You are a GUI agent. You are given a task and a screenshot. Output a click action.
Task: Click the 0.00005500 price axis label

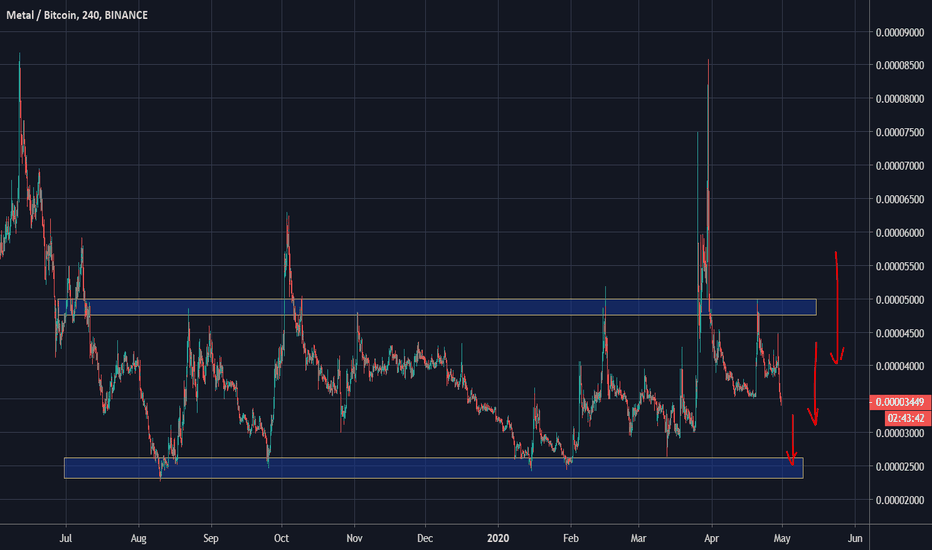(x=899, y=266)
